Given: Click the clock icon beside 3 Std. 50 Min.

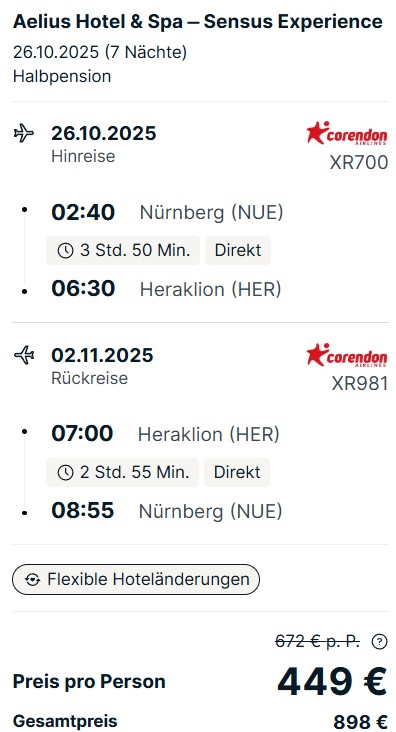Looking at the screenshot, I should pos(65,251).
